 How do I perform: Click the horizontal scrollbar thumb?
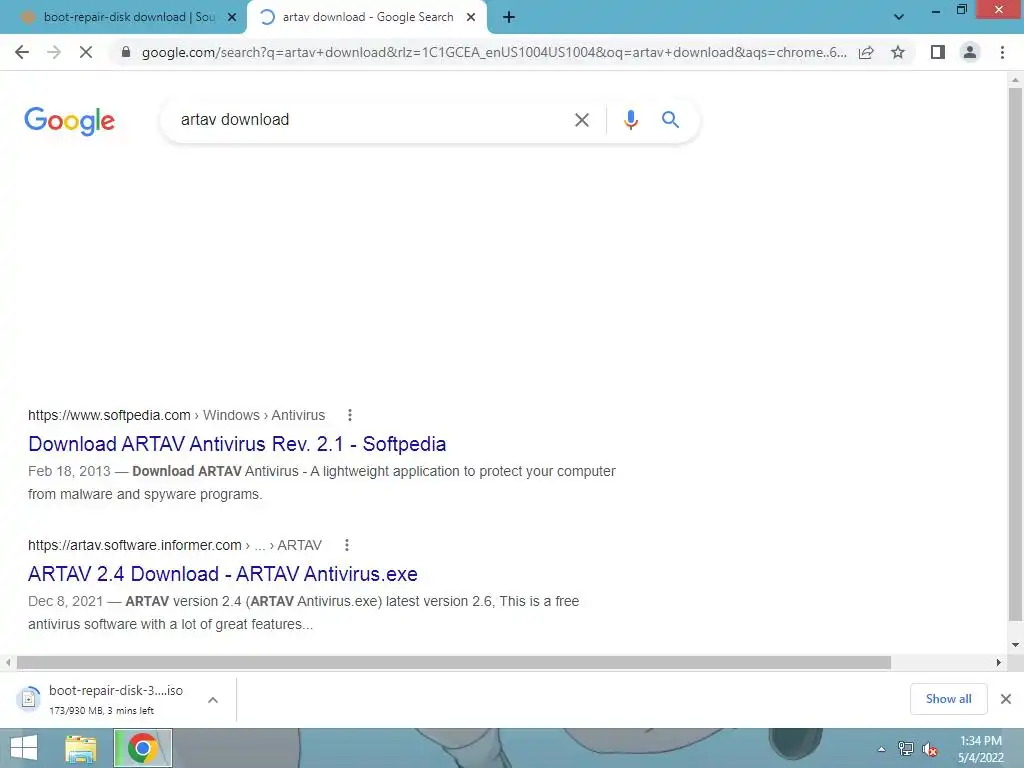[454, 663]
